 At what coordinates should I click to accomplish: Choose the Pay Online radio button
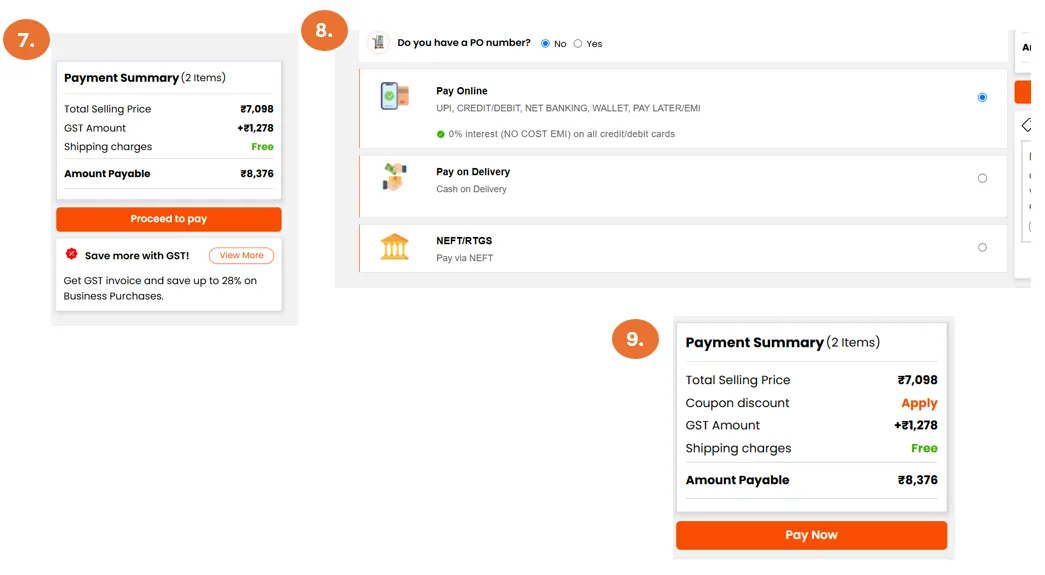982,97
